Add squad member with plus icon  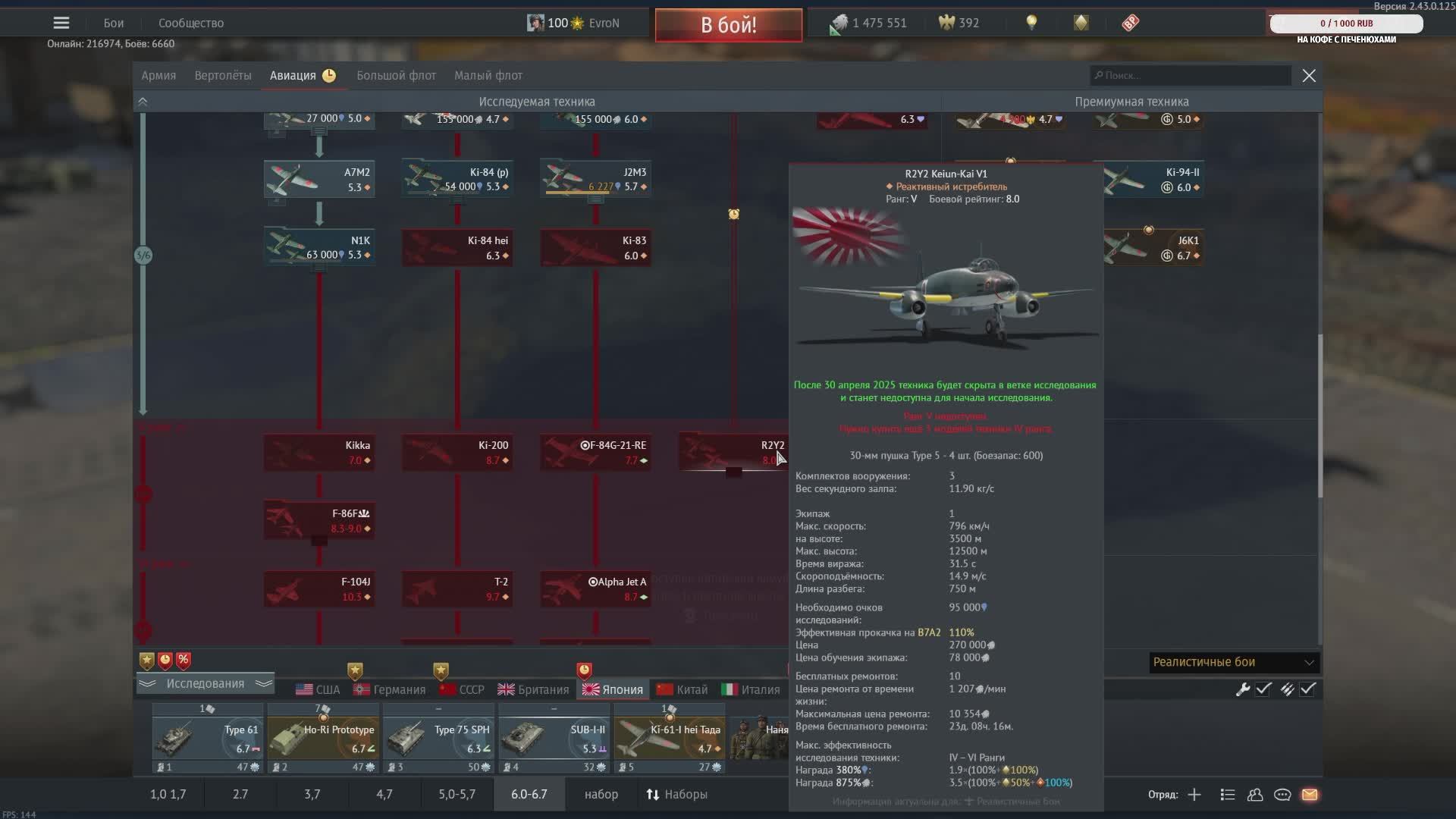tap(1194, 795)
